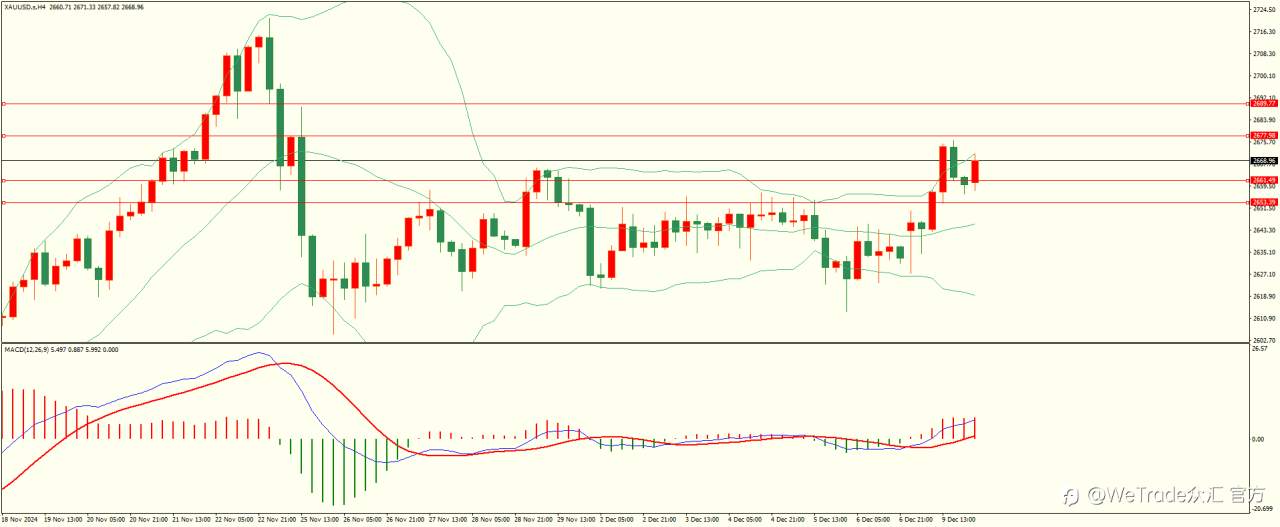Click the 18 Nov 2024 date label
The height and width of the screenshot is (527, 1280).
pyautogui.click(x=19, y=520)
